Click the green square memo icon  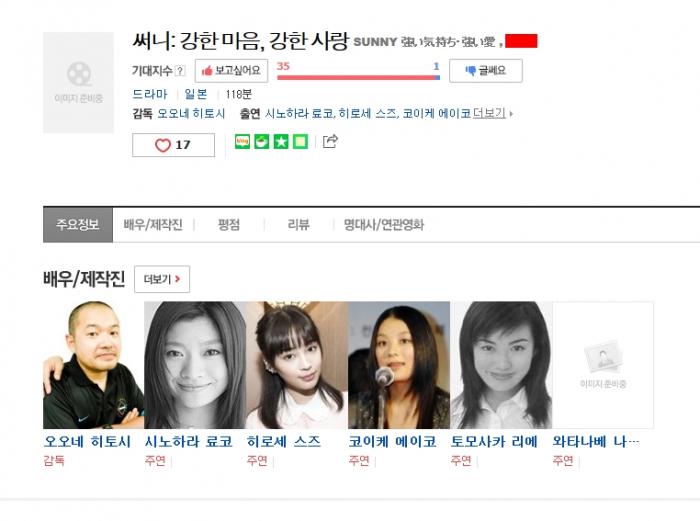[x=300, y=142]
